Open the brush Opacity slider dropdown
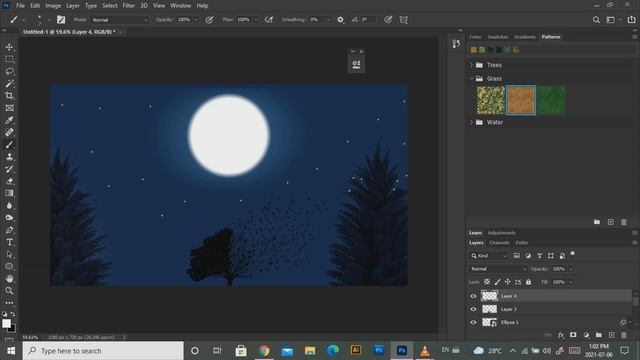640x360 pixels. pyautogui.click(x=196, y=20)
